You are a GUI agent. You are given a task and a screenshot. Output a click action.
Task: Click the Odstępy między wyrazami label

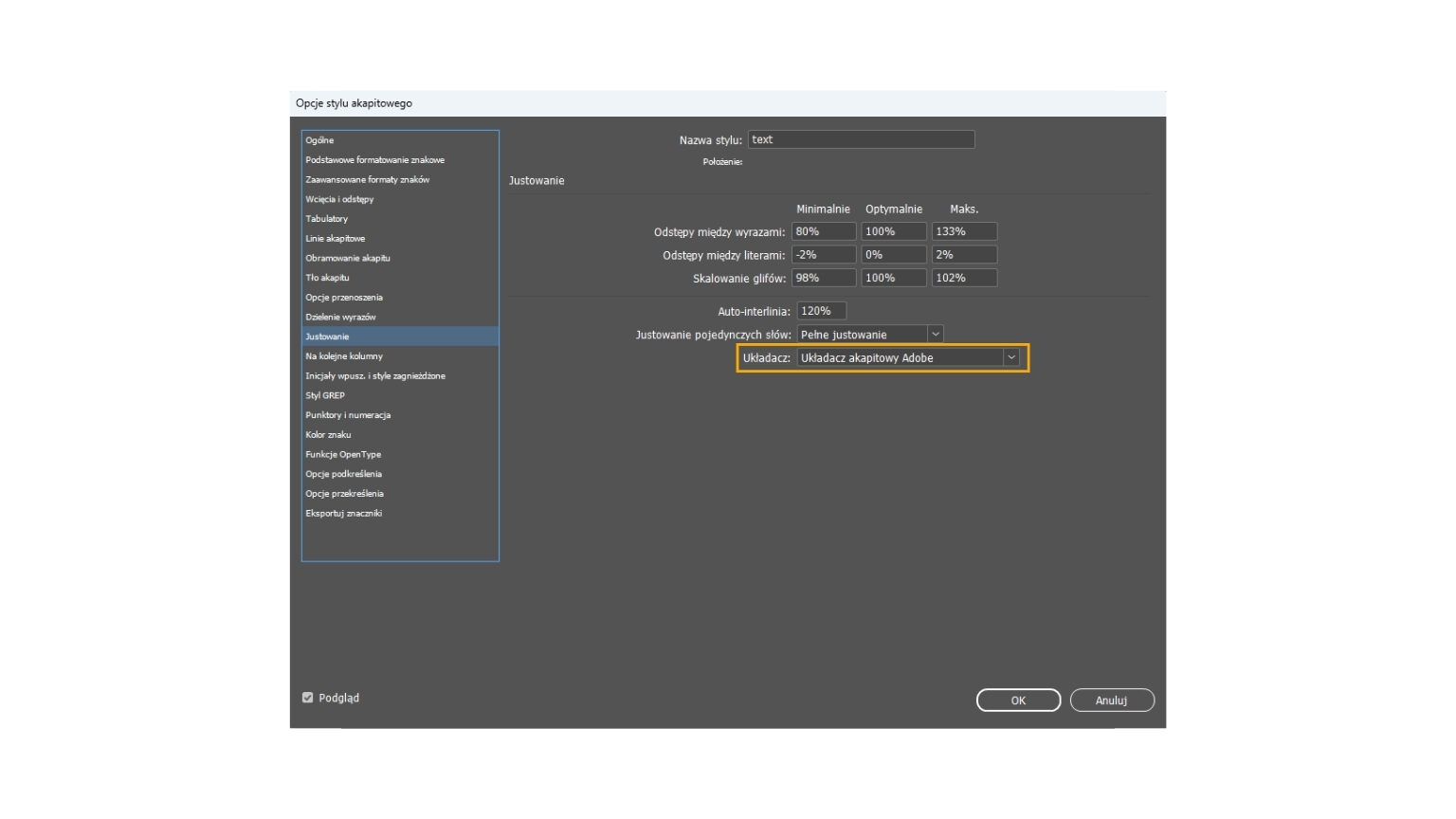719,232
